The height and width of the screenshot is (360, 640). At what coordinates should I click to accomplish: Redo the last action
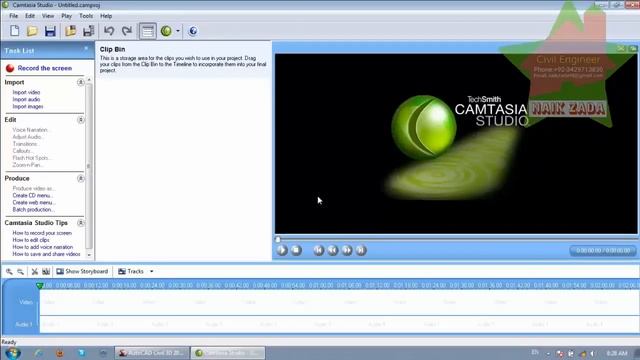pyautogui.click(x=127, y=31)
